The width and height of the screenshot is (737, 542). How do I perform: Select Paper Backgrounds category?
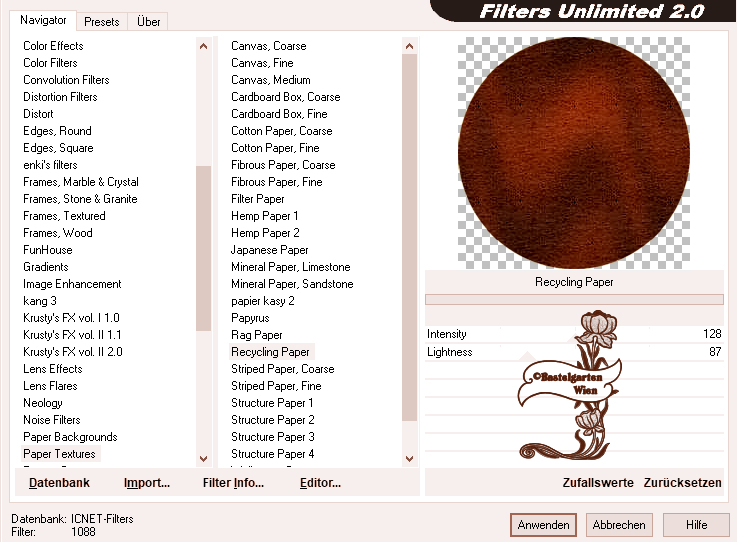pos(70,437)
